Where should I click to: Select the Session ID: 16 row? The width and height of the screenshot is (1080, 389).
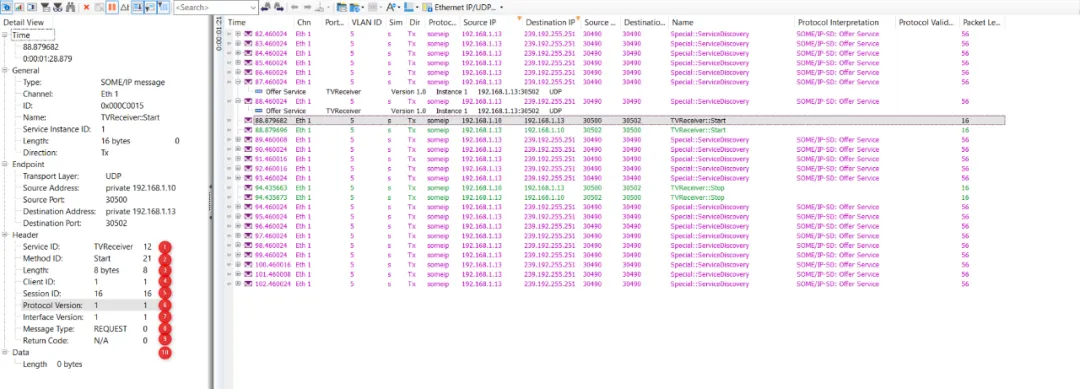point(87,293)
